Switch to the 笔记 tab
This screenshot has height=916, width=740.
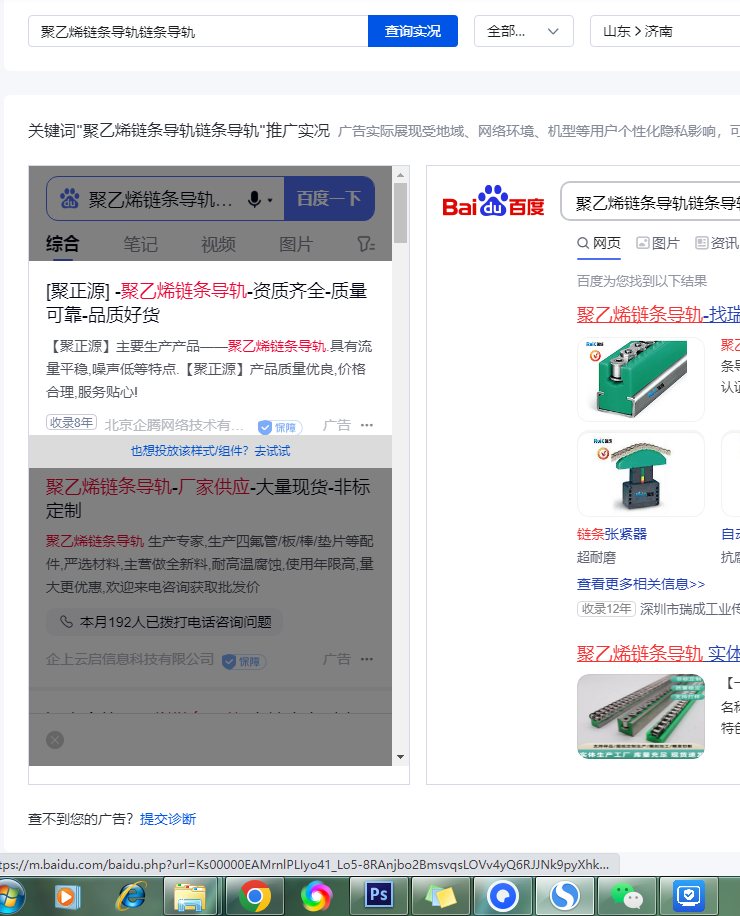click(140, 244)
